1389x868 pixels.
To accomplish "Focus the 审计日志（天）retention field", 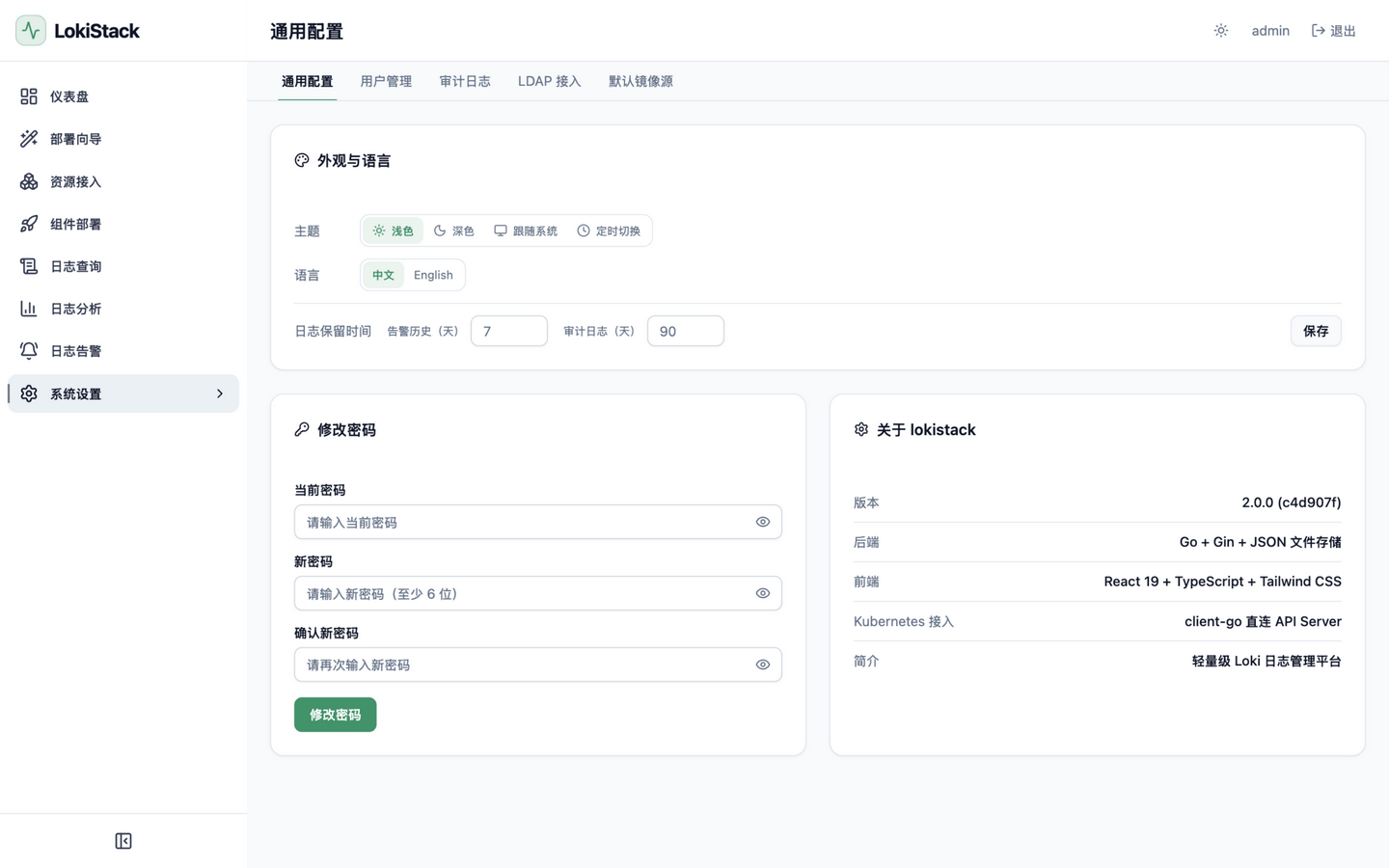I will pos(686,331).
